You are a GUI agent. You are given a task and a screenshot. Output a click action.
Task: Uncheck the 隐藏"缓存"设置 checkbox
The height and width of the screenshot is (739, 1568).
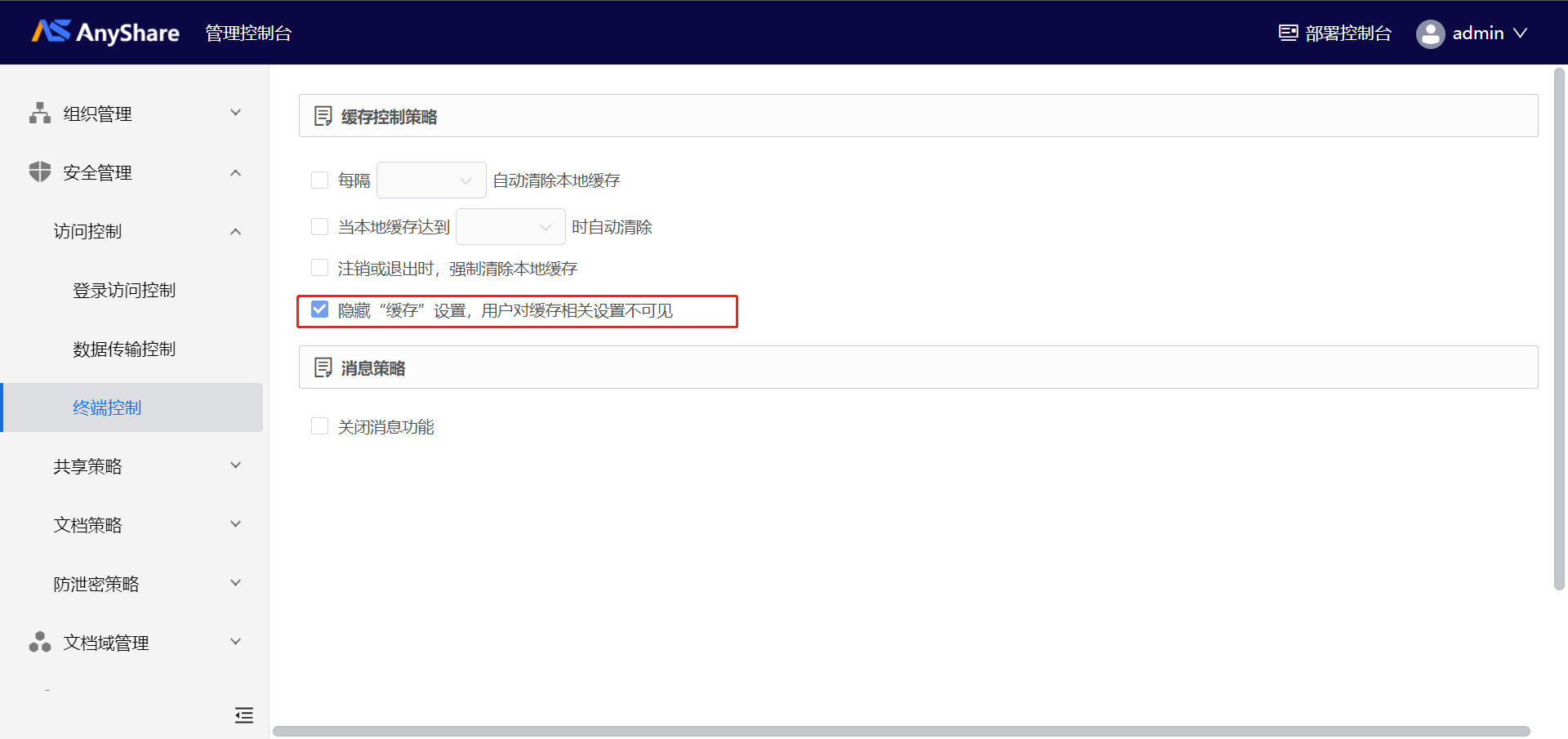click(320, 309)
